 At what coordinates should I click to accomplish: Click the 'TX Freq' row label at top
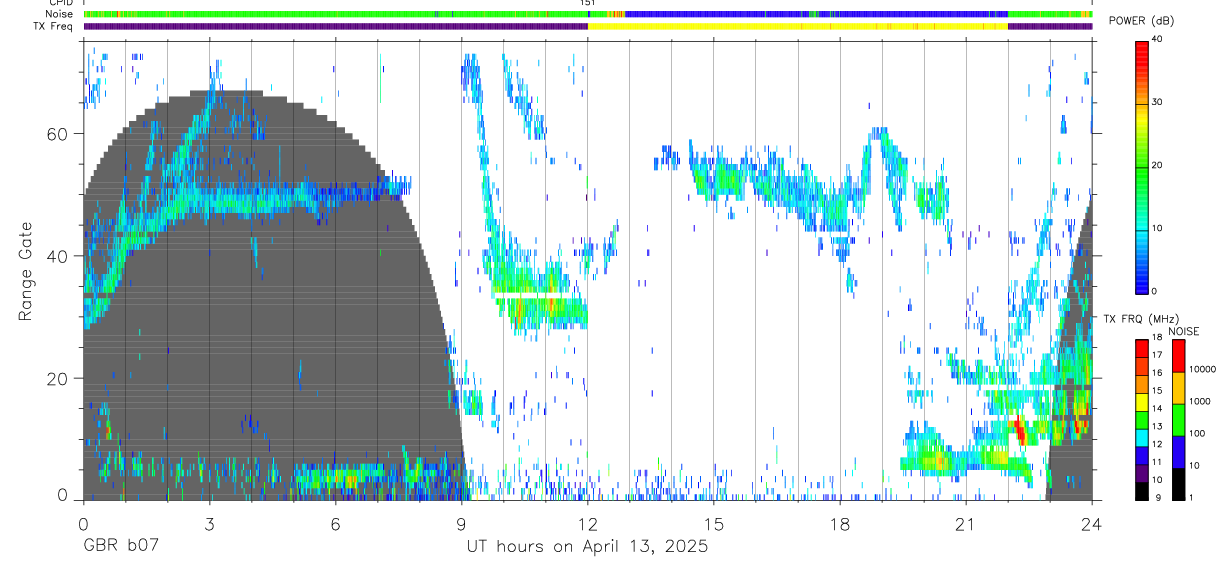tap(54, 26)
